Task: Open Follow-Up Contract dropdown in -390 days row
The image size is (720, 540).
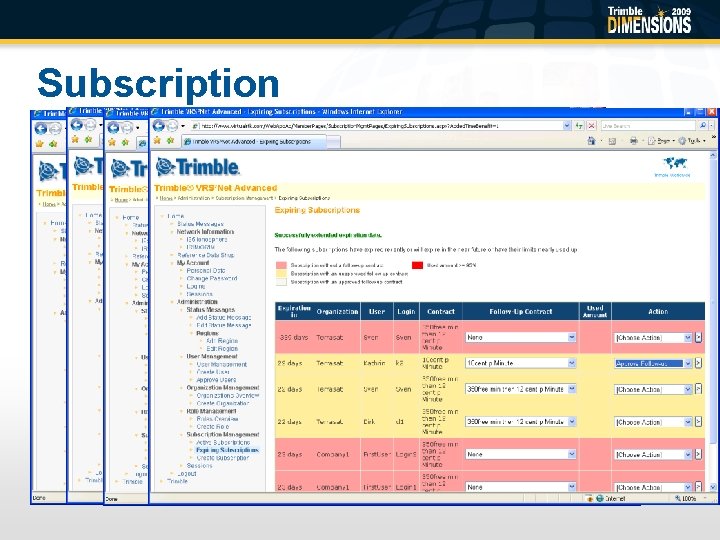Action: coord(572,338)
